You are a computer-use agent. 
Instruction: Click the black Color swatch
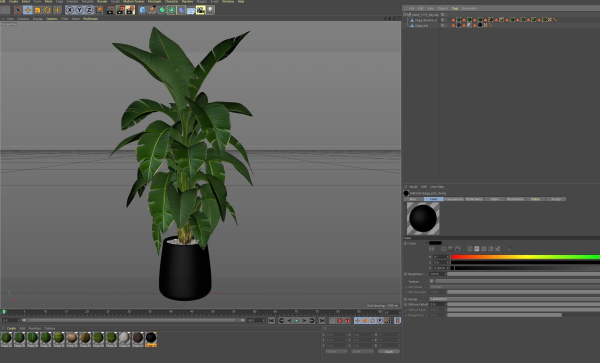click(435, 243)
